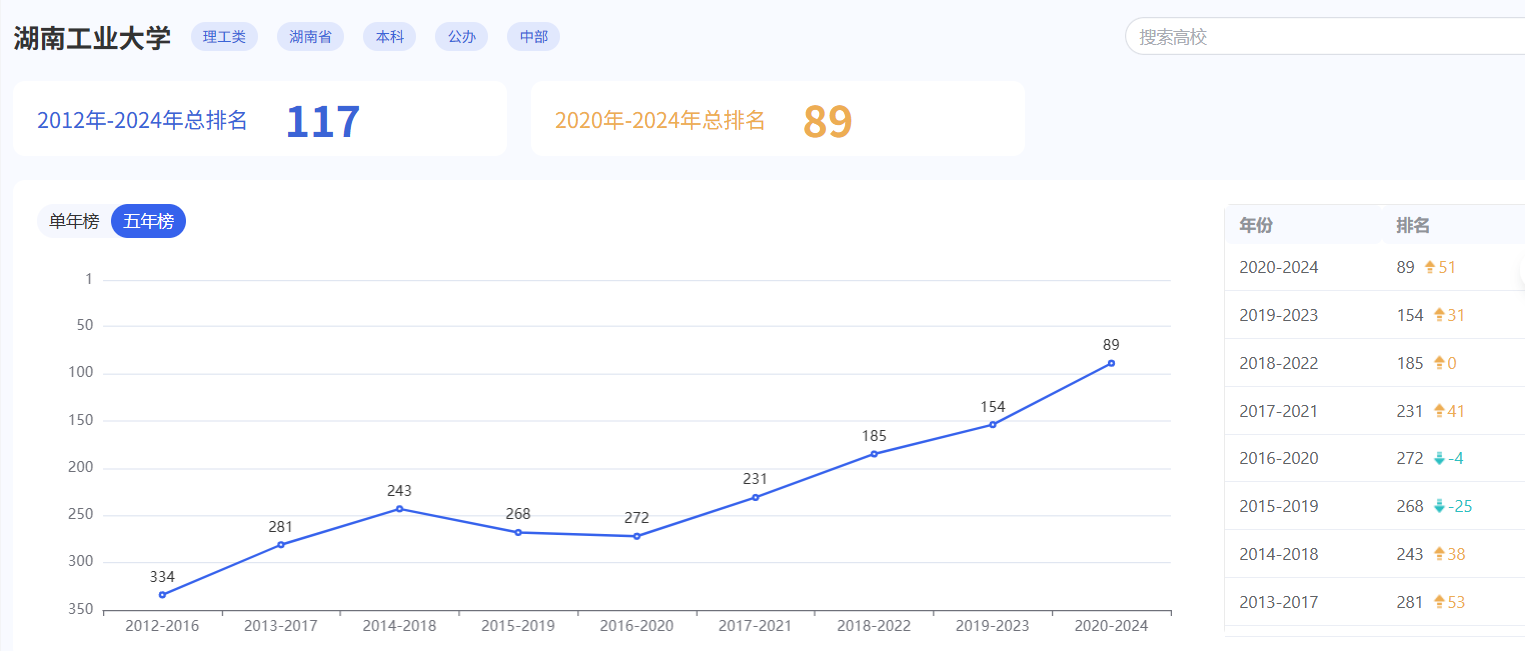Select the 本科 tag
The height and width of the screenshot is (651, 1525).
[x=389, y=37]
